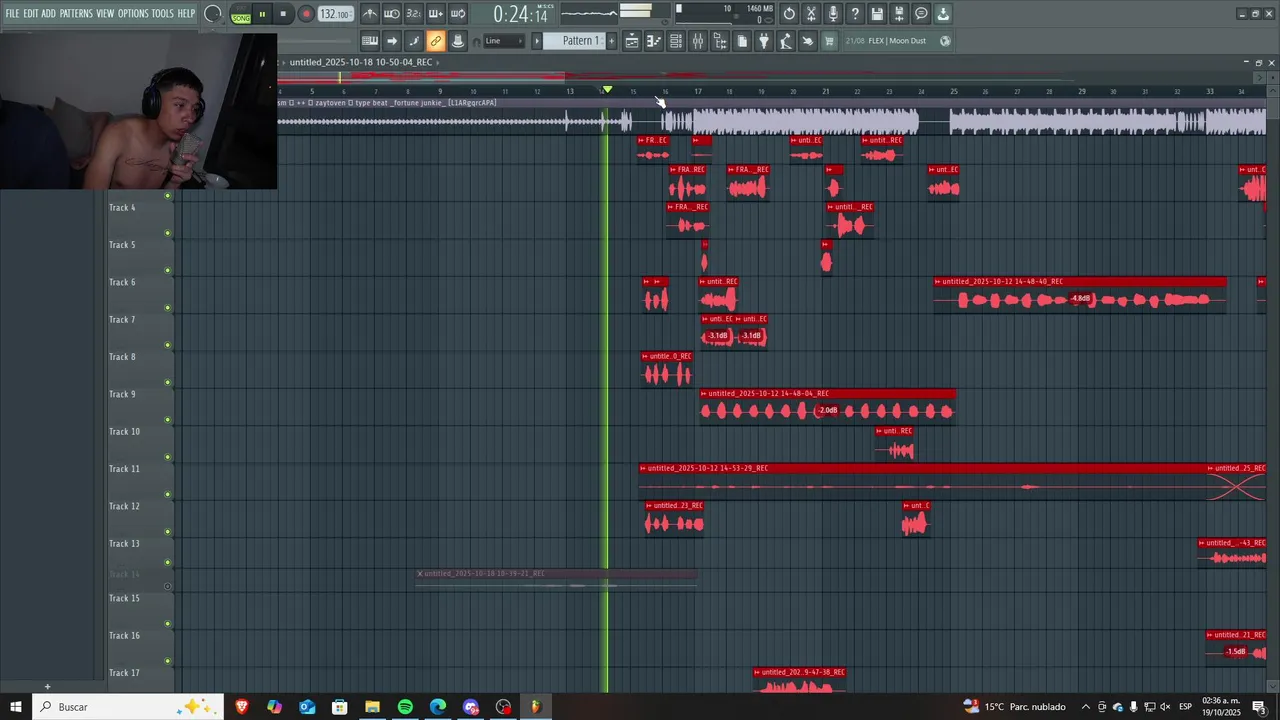Viewport: 1280px width, 720px height.
Task: Click the 0:24:14 time display
Action: 521,15
